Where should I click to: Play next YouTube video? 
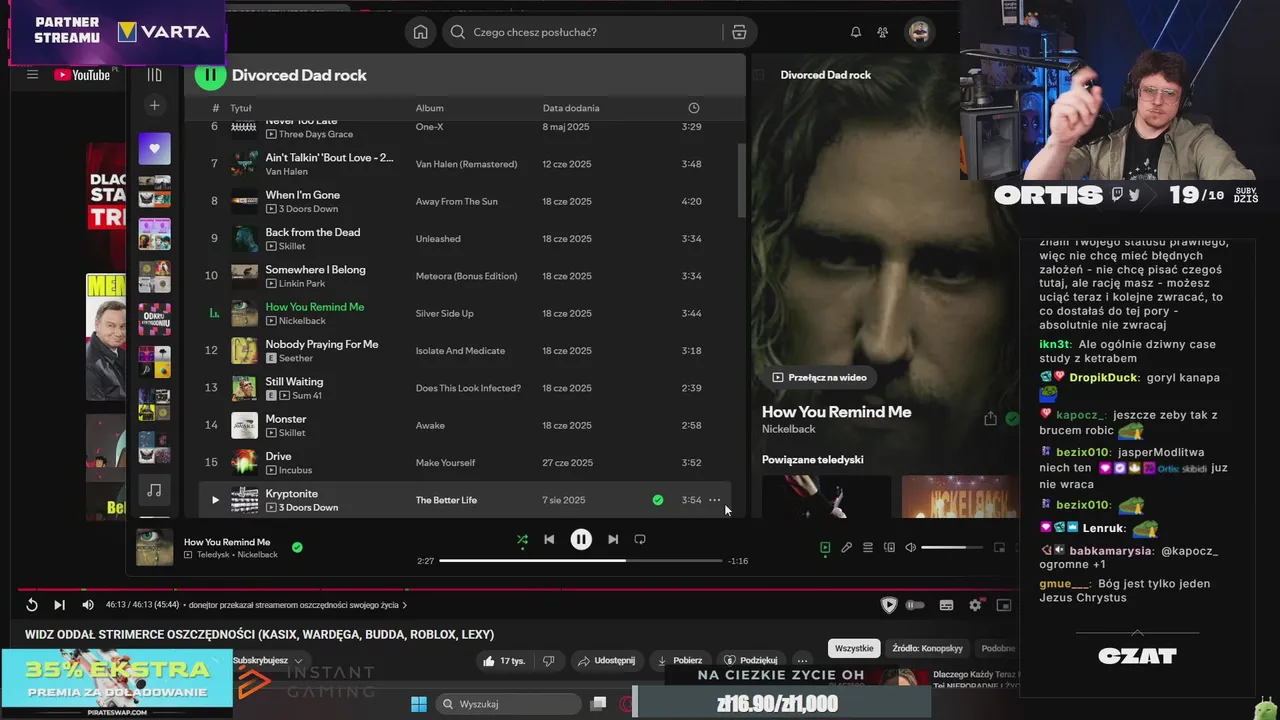click(x=59, y=604)
